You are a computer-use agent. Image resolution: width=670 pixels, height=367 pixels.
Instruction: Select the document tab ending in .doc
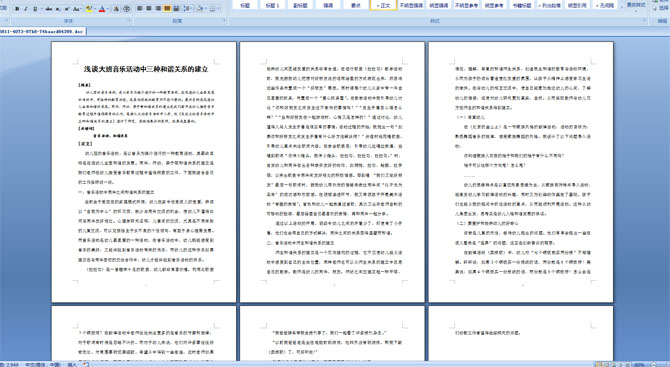43,32
